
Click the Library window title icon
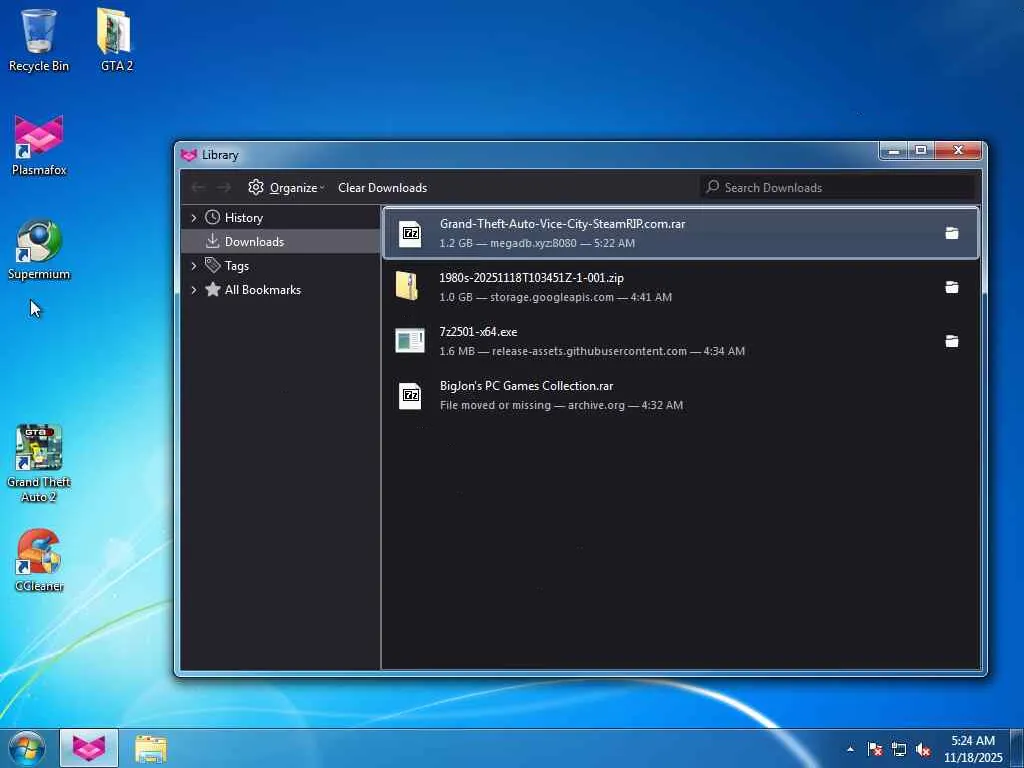[x=189, y=155]
